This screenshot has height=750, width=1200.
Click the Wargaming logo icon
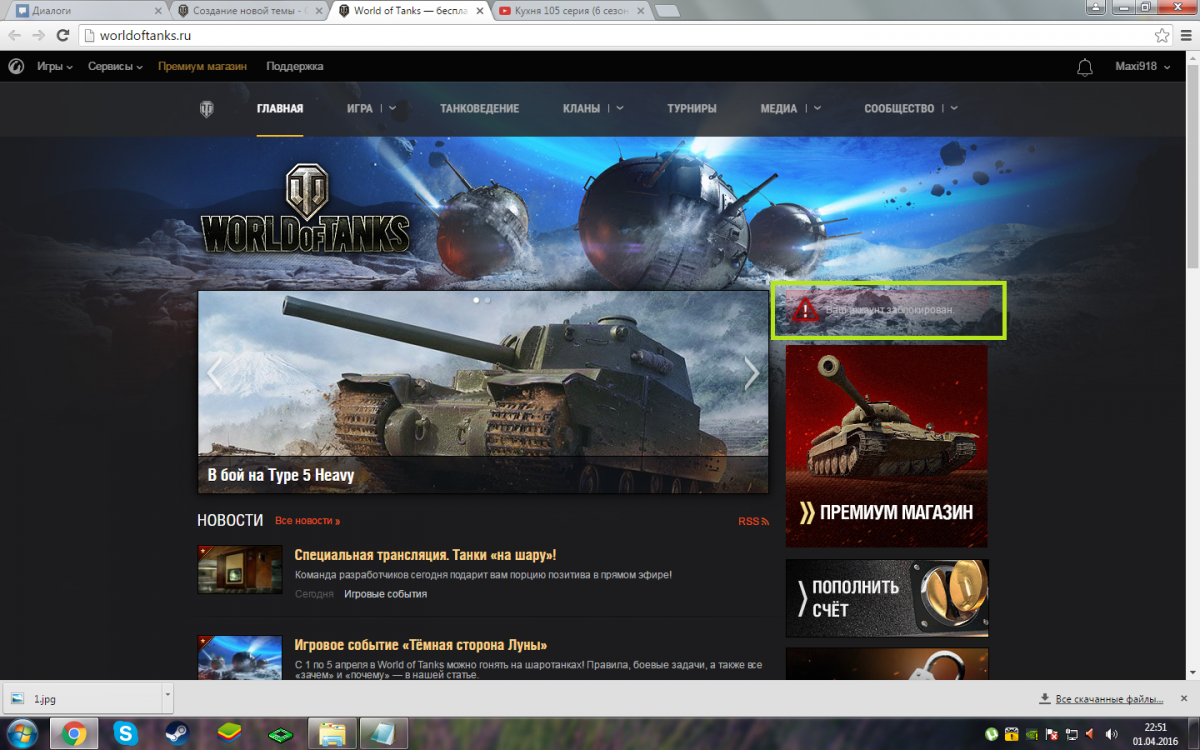[x=16, y=67]
